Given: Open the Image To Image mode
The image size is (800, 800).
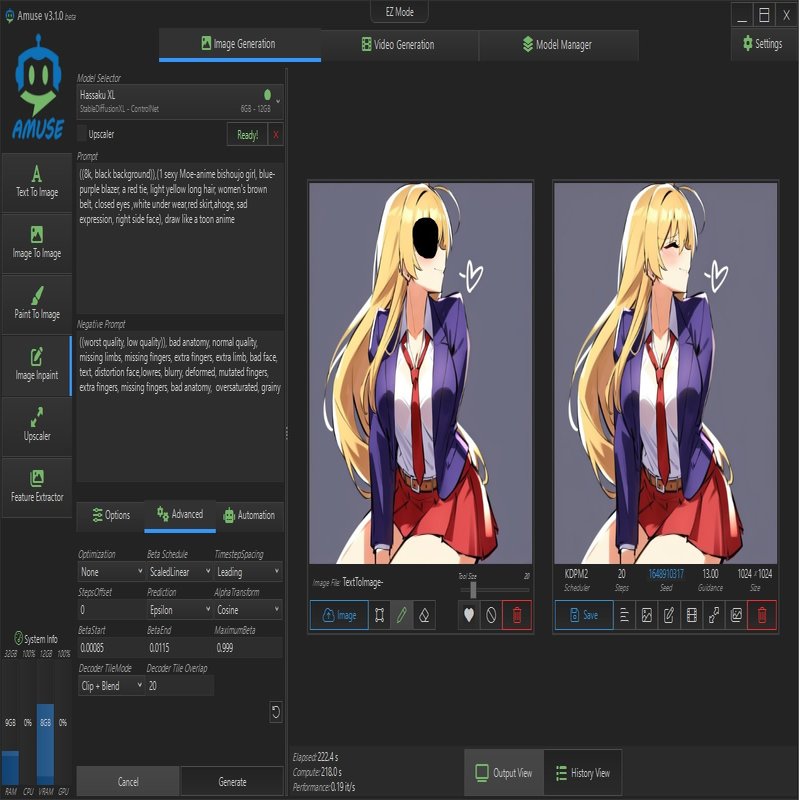Looking at the screenshot, I should point(37,243).
